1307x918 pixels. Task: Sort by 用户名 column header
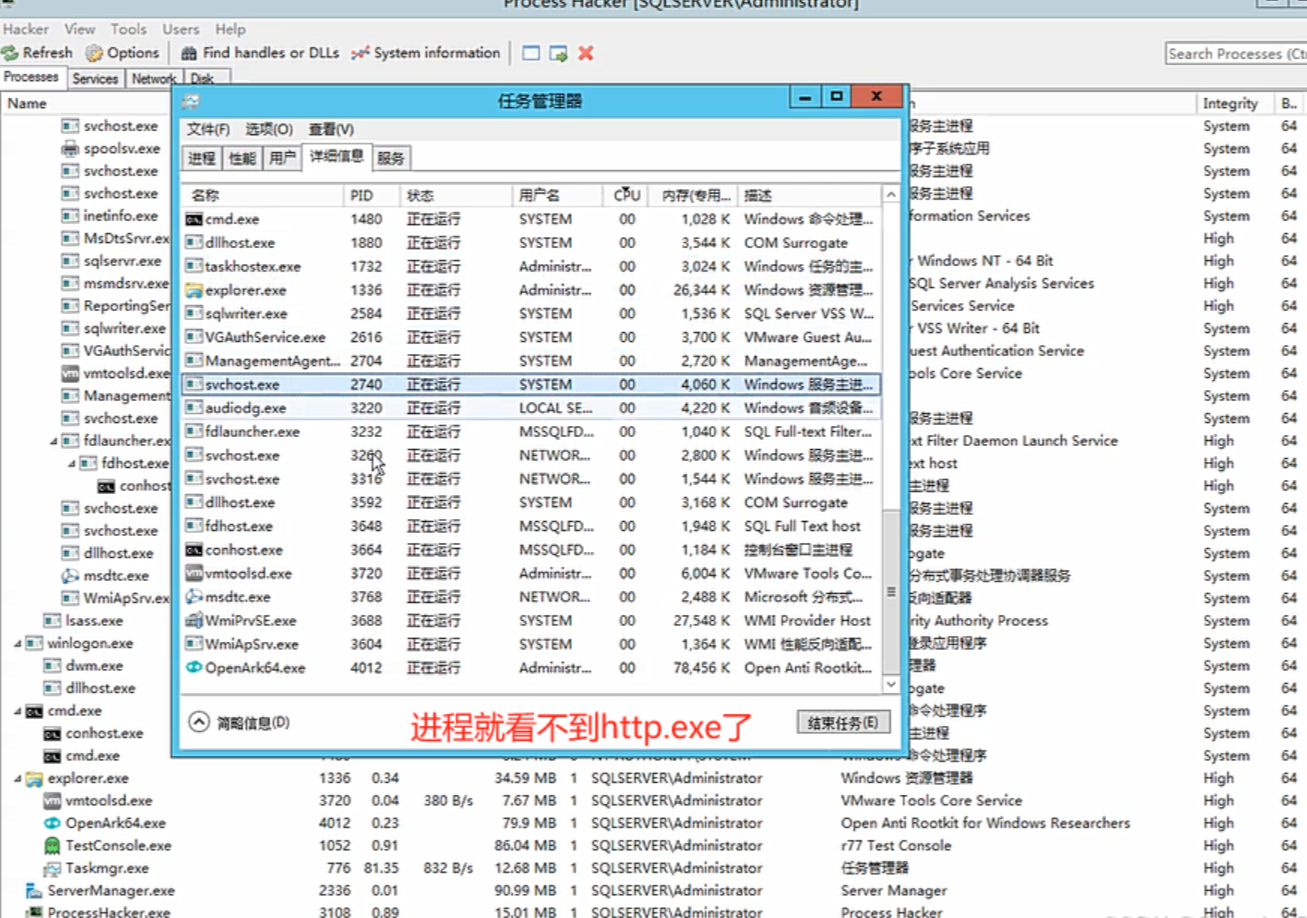557,196
